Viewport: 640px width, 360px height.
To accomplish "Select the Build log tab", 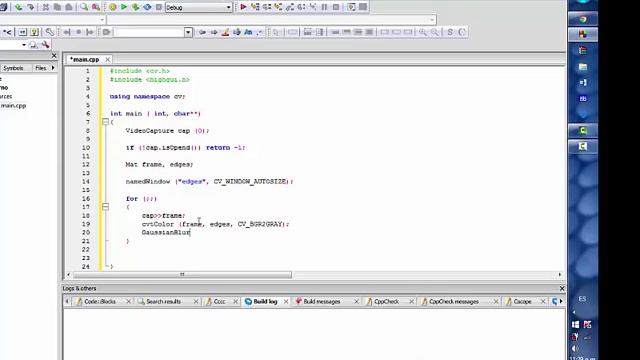I will coord(265,302).
